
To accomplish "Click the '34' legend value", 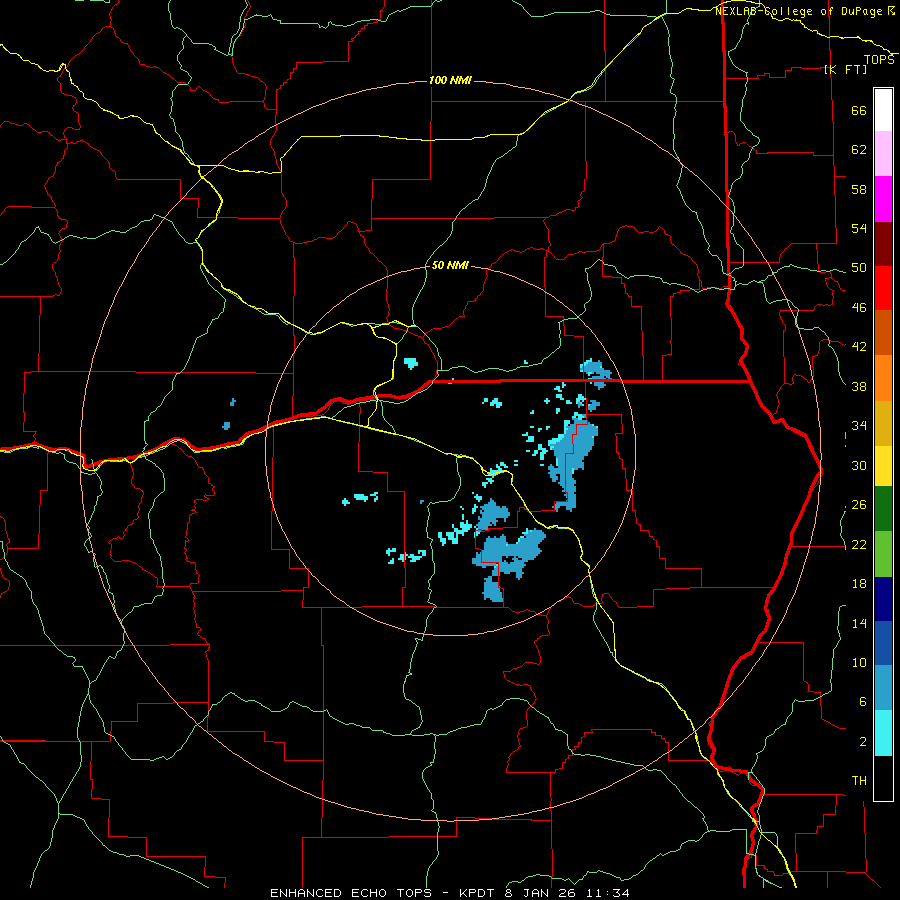I will click(859, 425).
